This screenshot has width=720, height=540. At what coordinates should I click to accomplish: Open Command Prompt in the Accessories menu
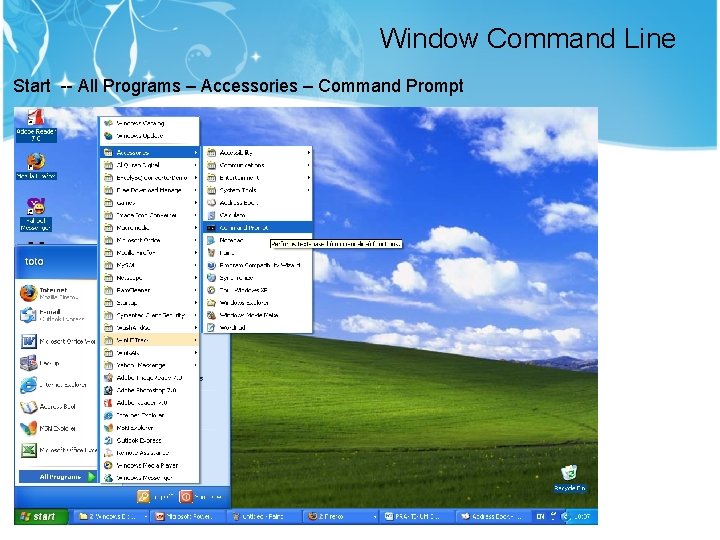[258, 228]
